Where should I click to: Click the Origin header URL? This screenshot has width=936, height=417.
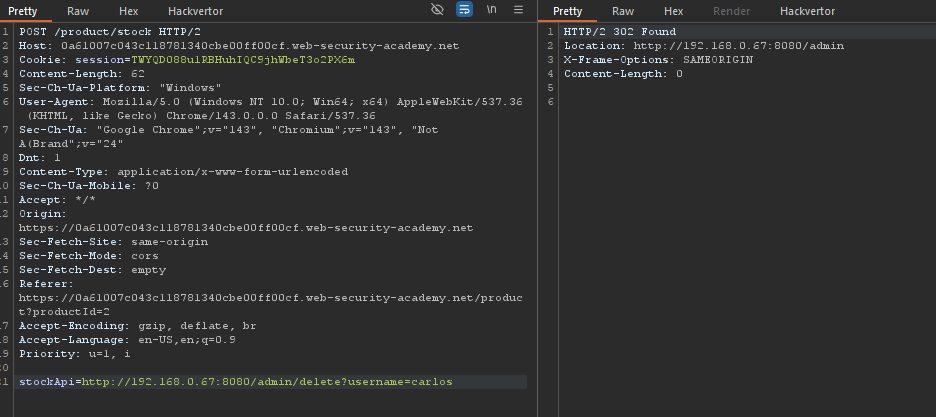point(246,228)
